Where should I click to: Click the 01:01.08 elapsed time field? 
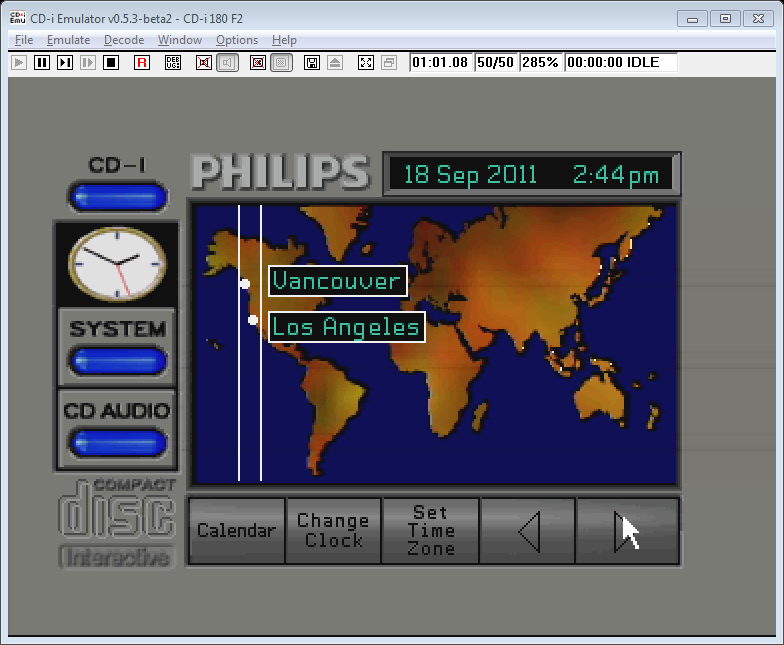440,62
